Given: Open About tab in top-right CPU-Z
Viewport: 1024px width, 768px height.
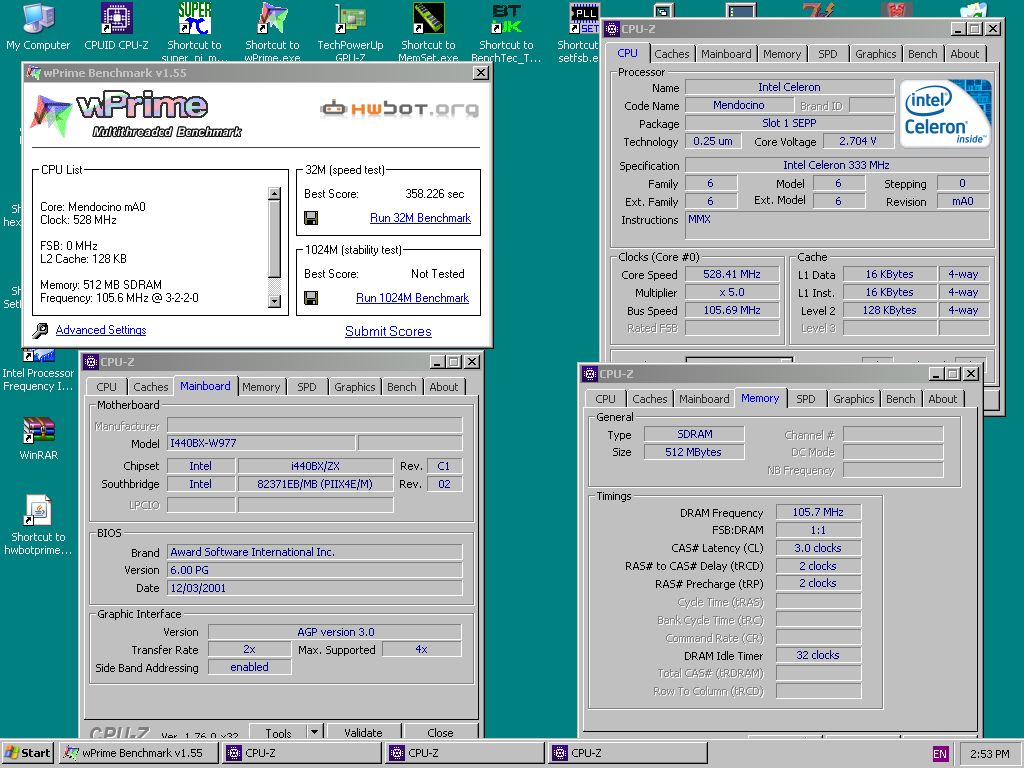Looking at the screenshot, I should click(965, 54).
